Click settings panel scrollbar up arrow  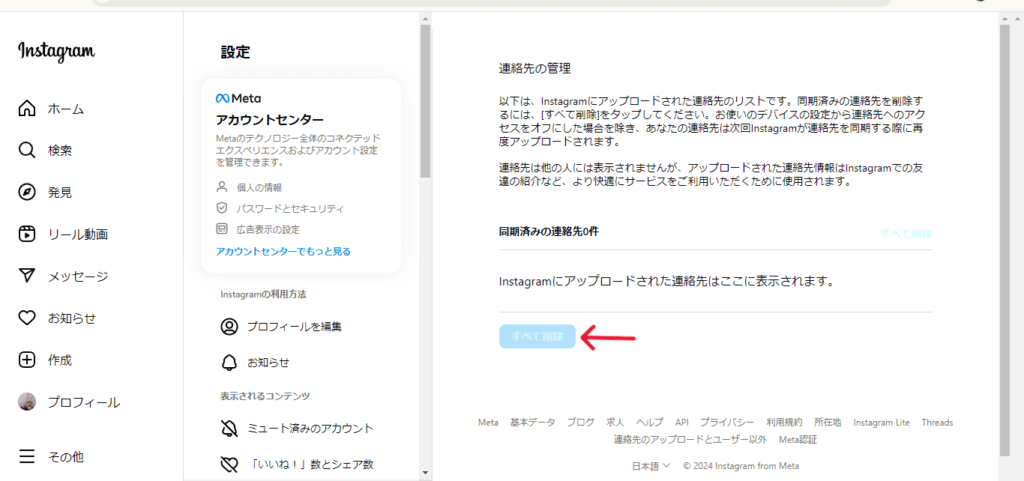coord(425,18)
